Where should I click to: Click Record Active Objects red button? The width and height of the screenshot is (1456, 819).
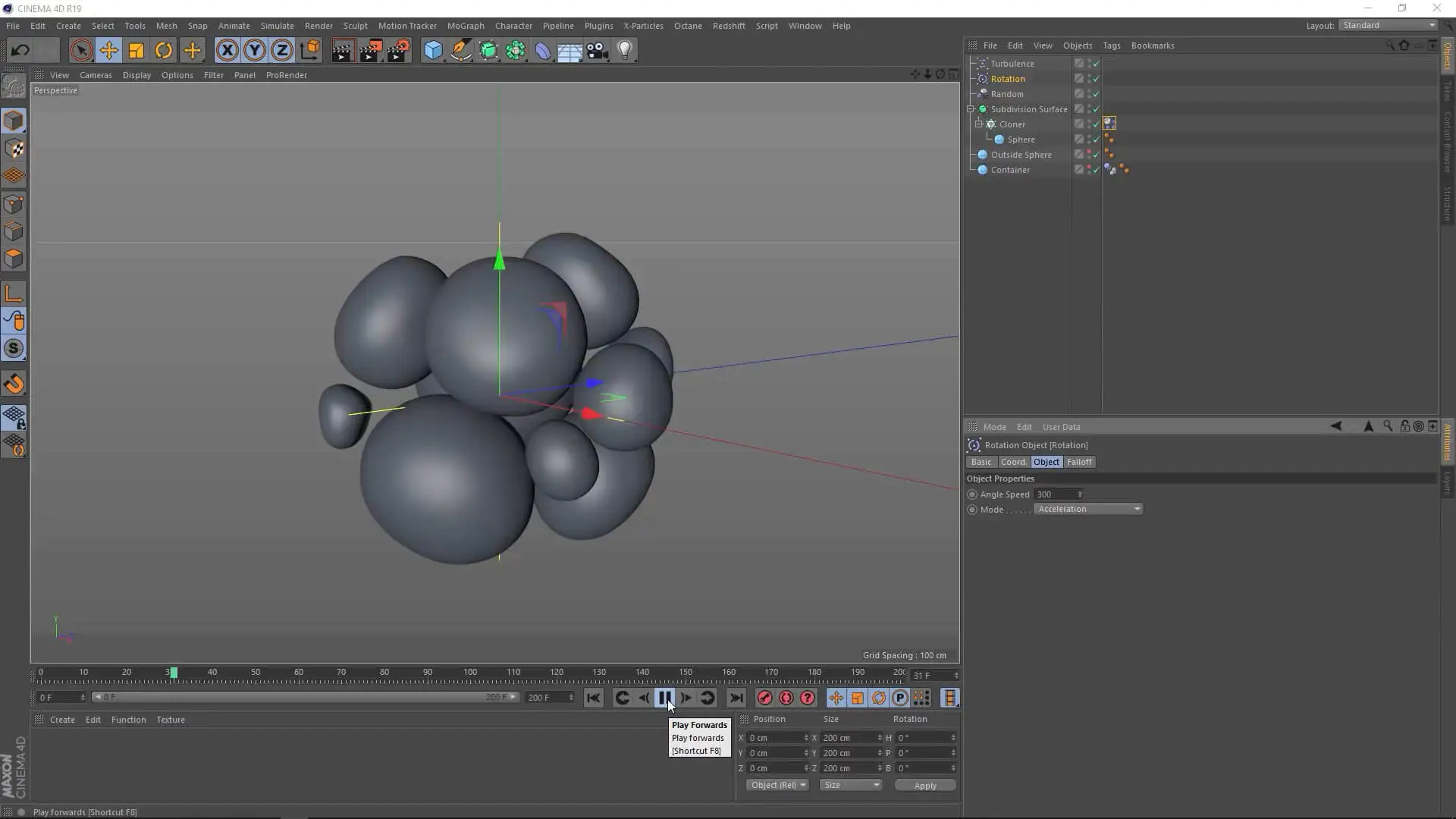point(764,698)
